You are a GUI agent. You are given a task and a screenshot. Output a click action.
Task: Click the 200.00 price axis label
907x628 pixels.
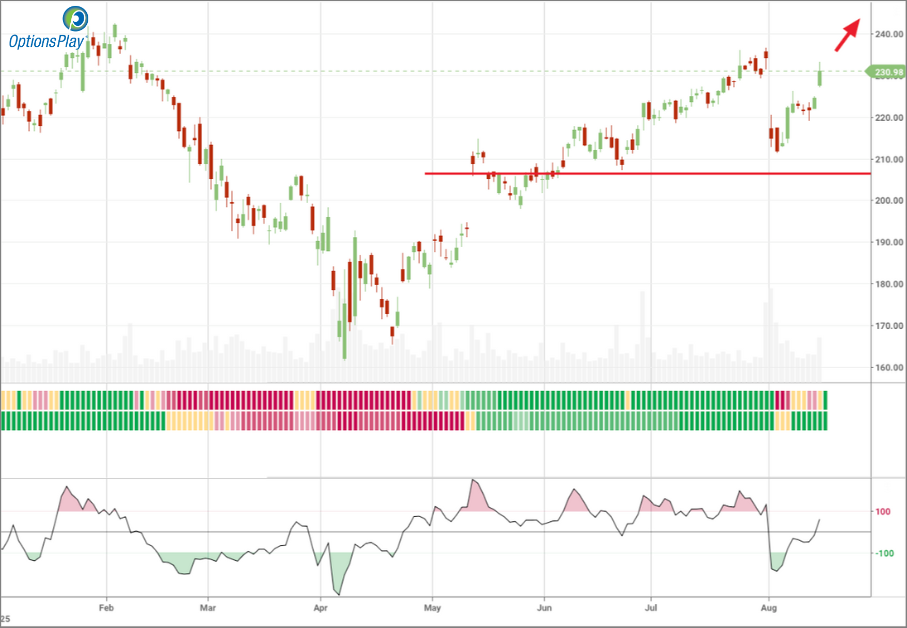pyautogui.click(x=889, y=201)
